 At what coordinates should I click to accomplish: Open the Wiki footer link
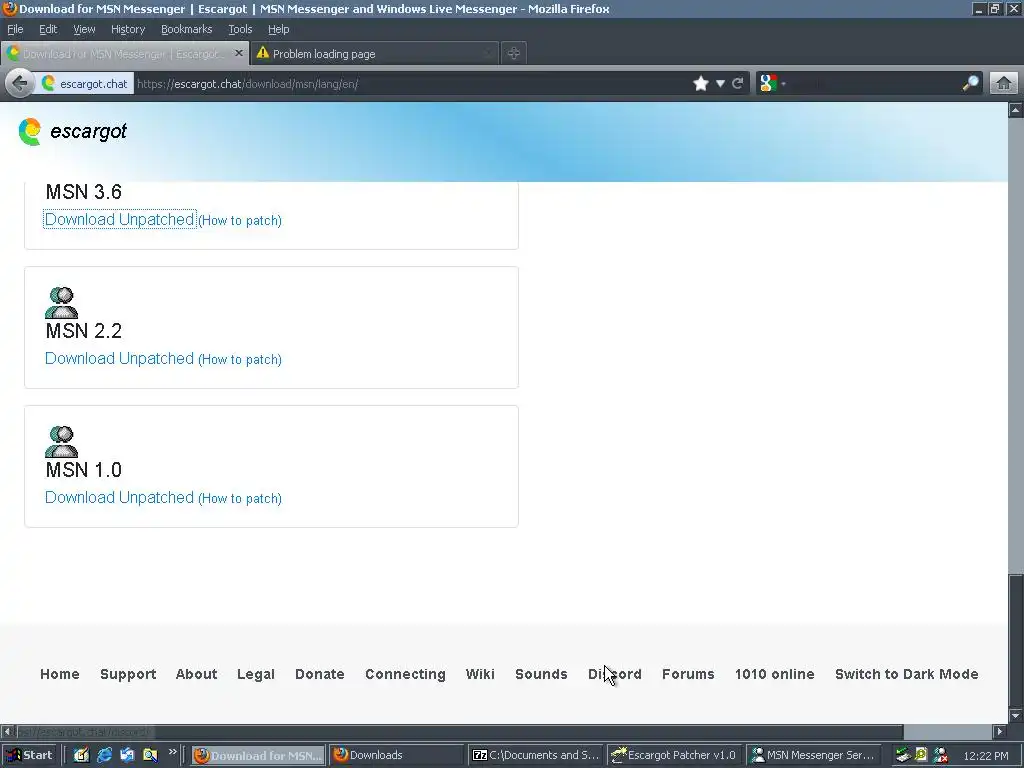point(480,674)
